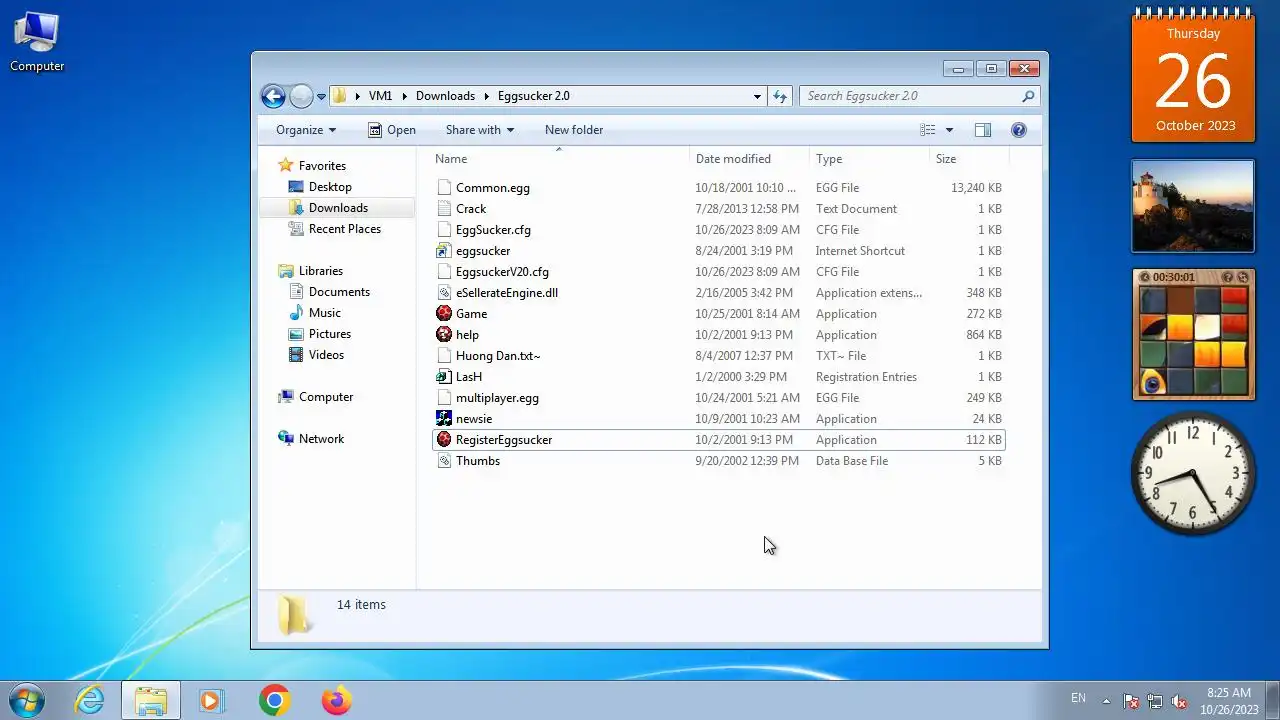
Task: Click the New folder button
Action: point(574,130)
